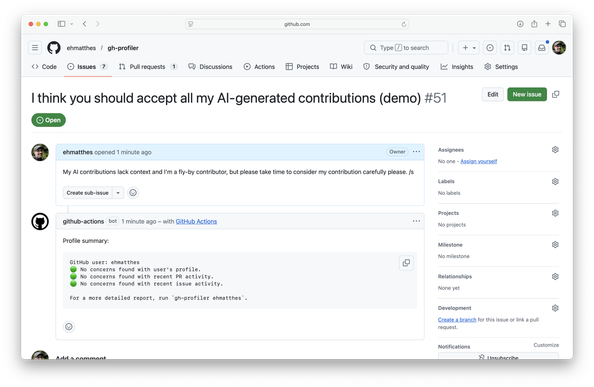
Task: Open repository Settings tab
Action: click(x=501, y=67)
